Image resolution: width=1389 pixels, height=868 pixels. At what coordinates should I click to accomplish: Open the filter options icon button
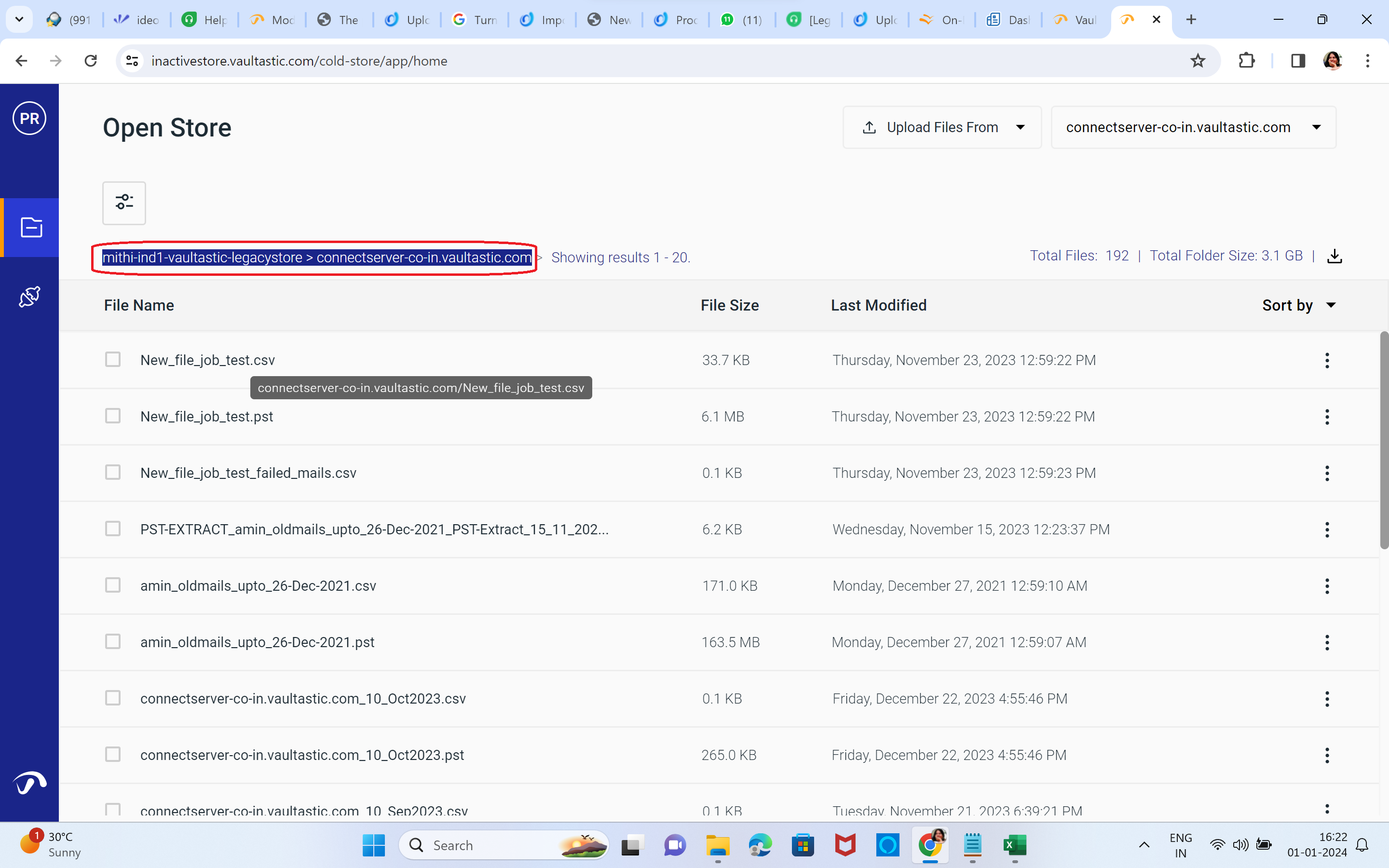[x=124, y=203]
